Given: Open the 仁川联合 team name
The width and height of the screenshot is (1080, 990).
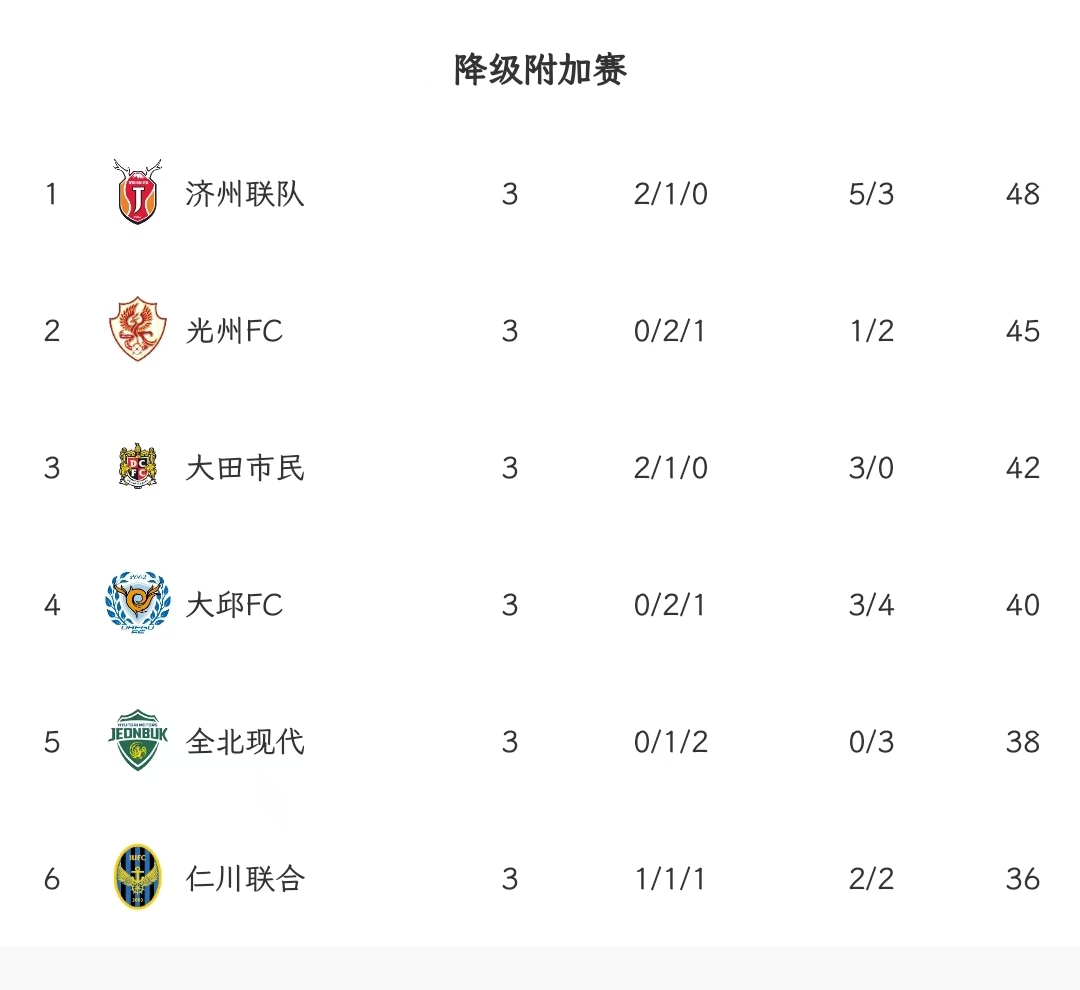Looking at the screenshot, I should pos(245,879).
